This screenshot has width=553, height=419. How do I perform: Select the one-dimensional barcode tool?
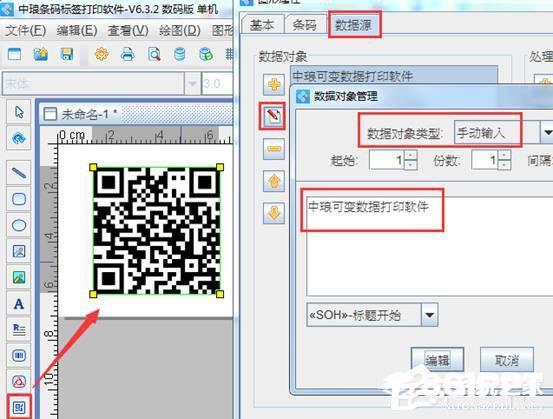click(x=19, y=356)
